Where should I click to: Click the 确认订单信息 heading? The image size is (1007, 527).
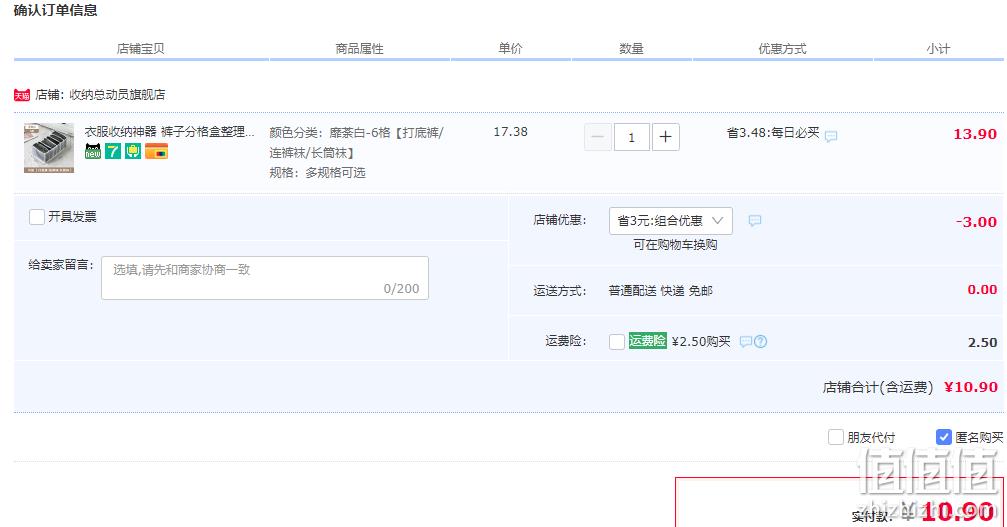coord(55,10)
